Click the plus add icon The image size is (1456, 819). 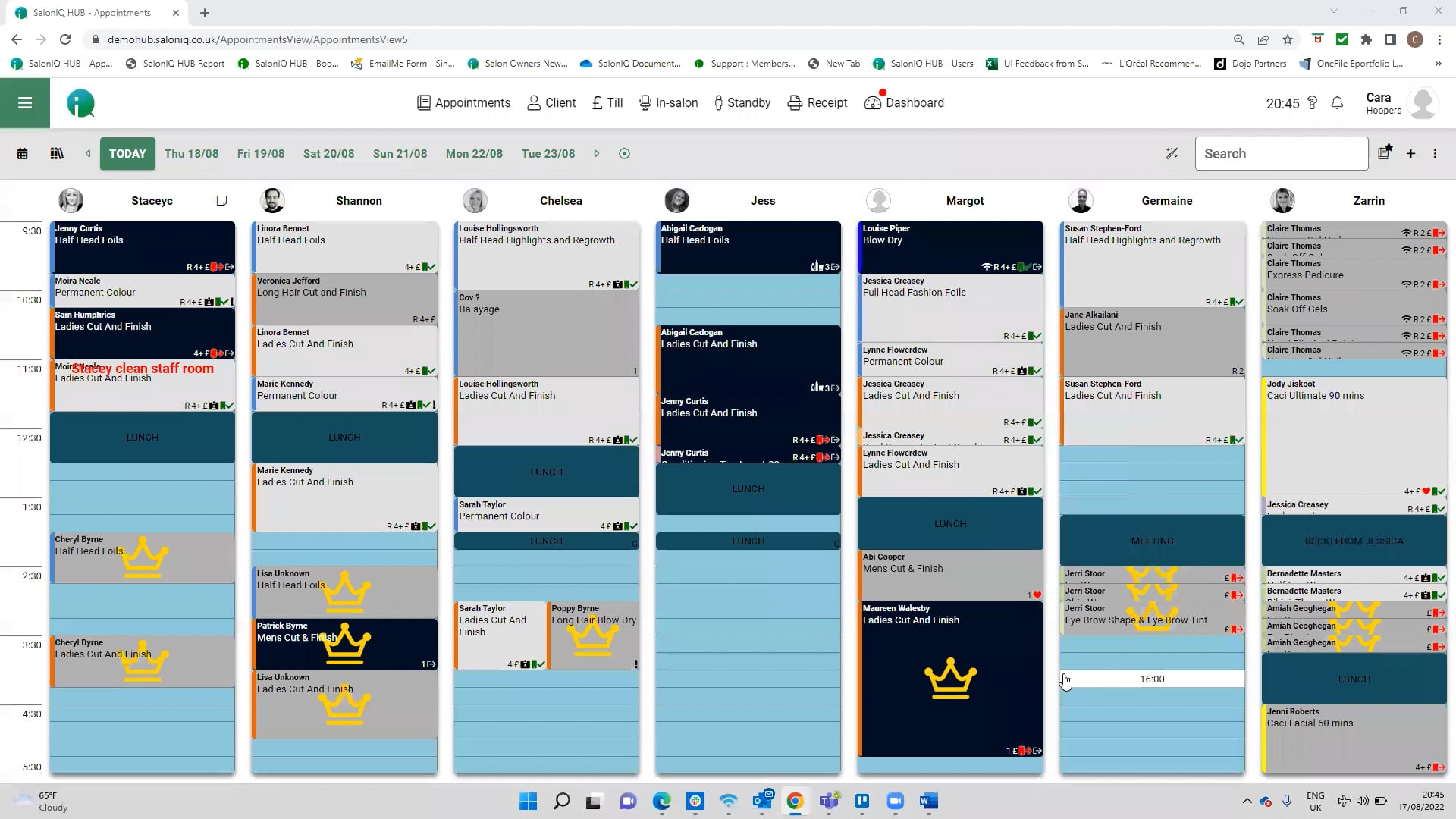(1410, 154)
